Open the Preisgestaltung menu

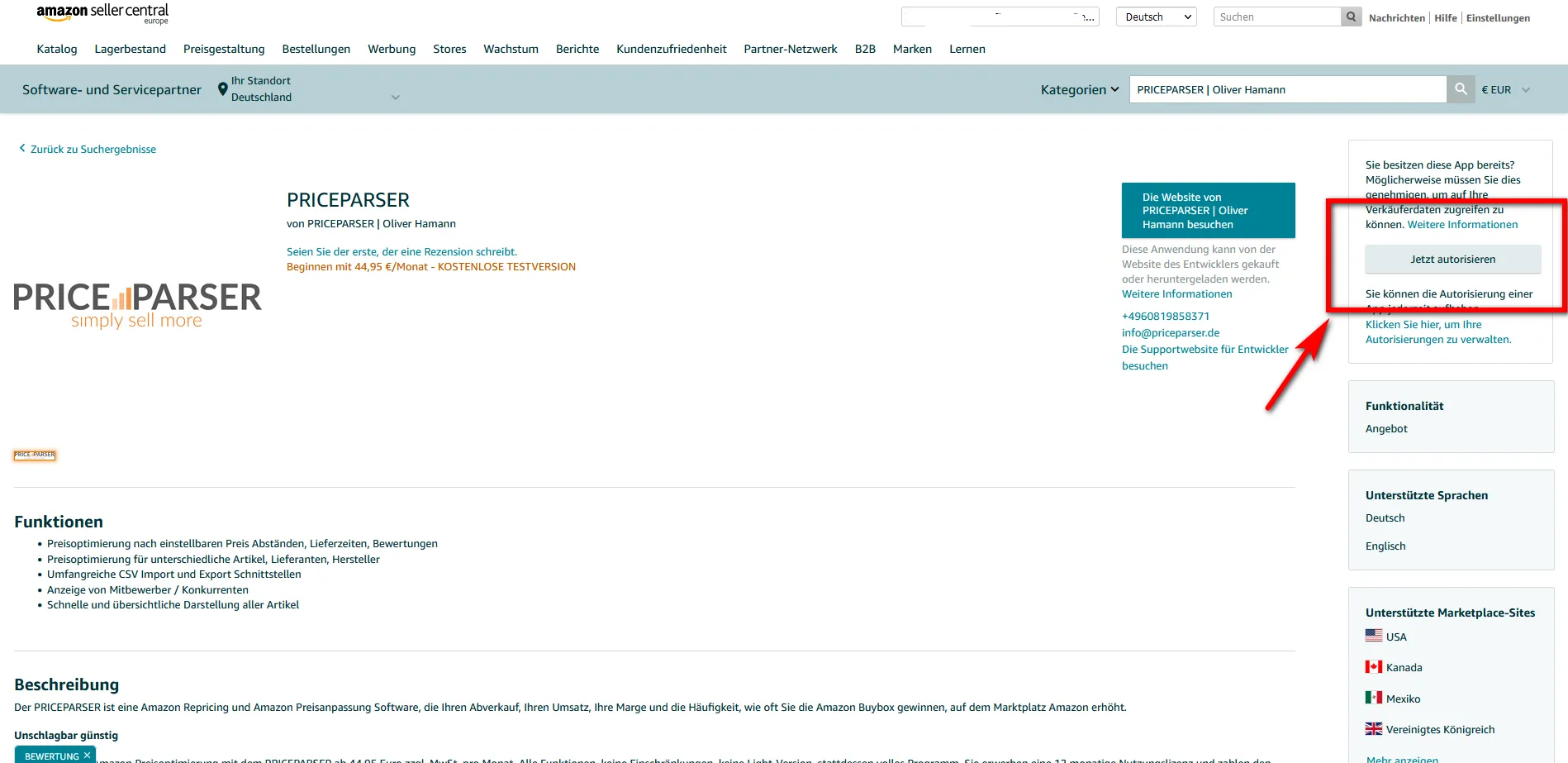tap(224, 49)
